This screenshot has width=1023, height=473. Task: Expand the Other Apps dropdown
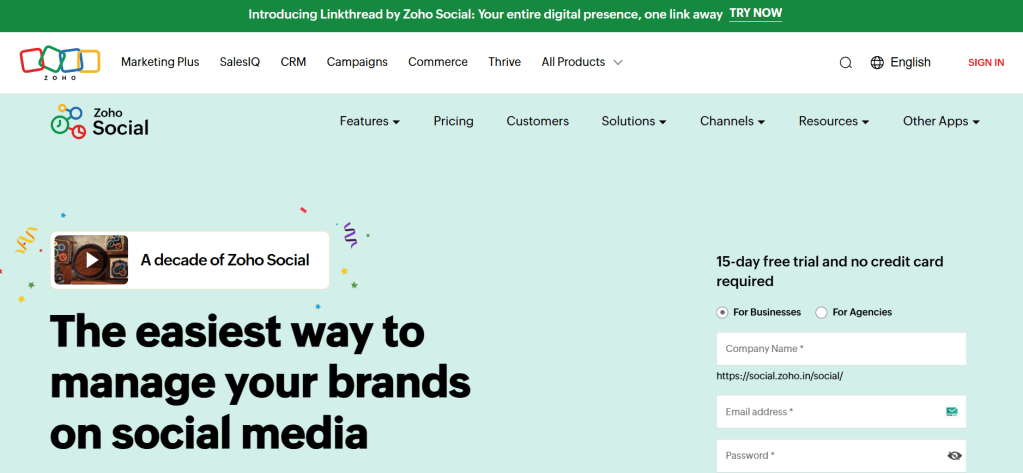click(x=940, y=121)
